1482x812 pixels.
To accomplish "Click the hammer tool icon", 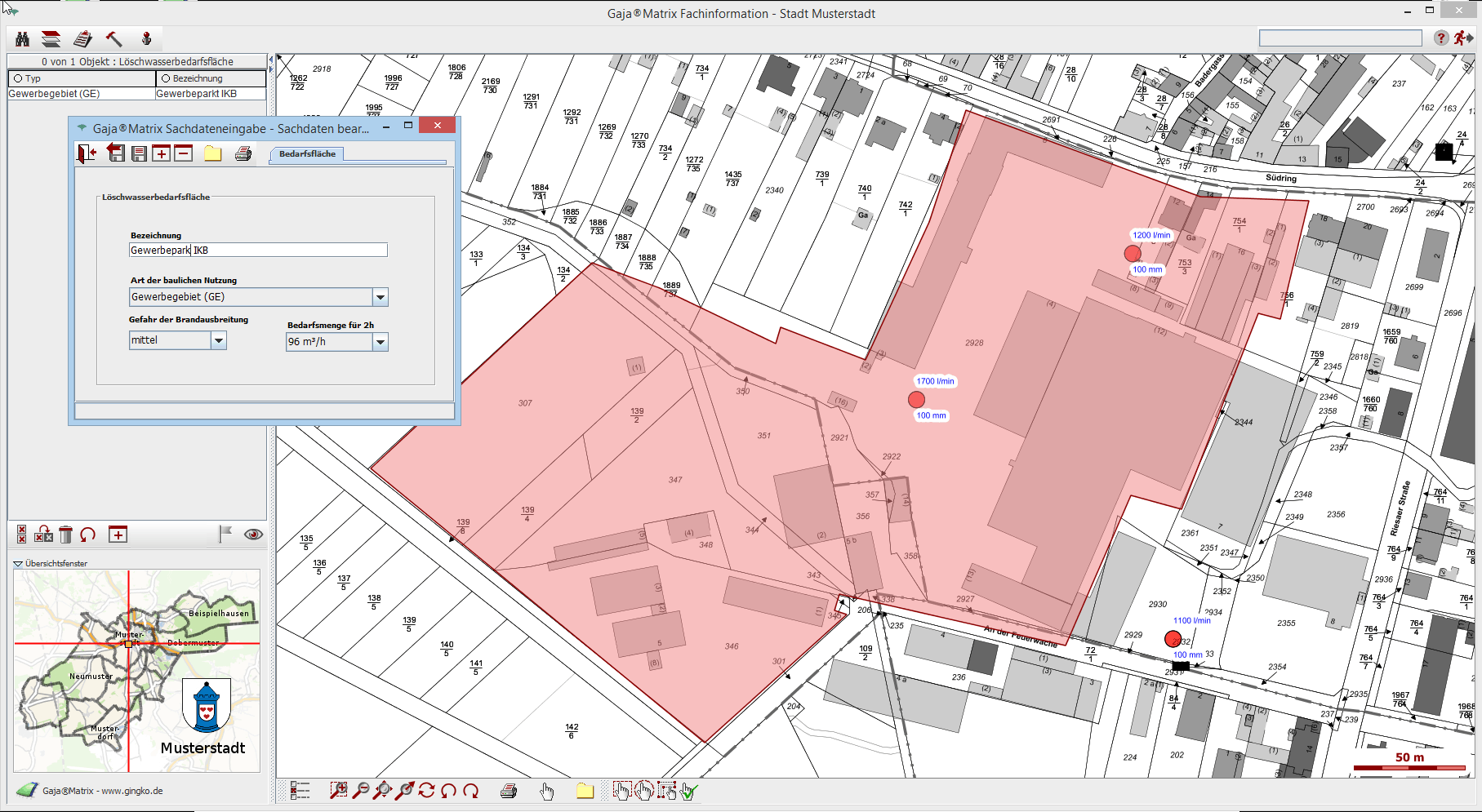I will click(113, 38).
